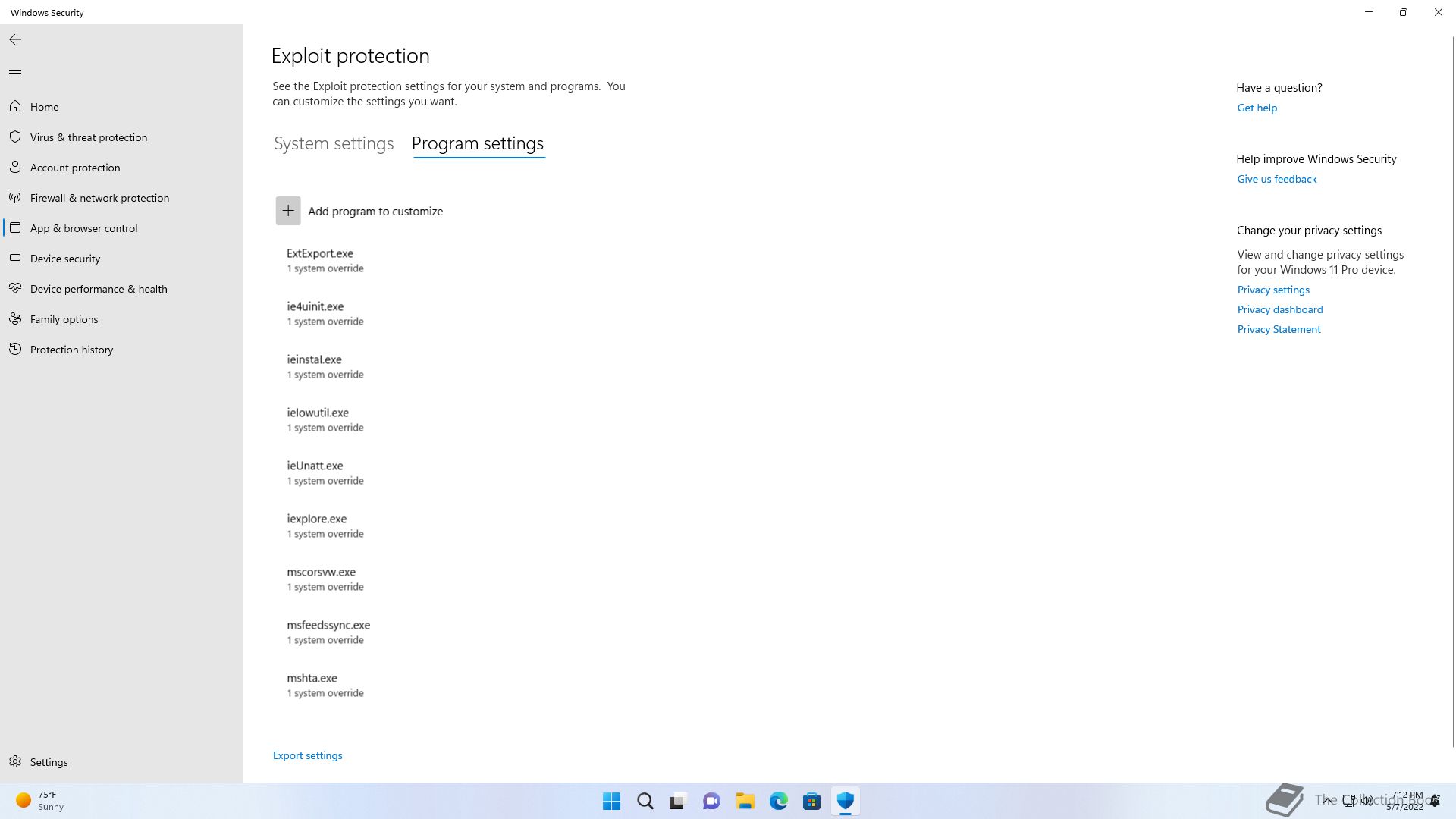Click Add program to customize label

coord(375,212)
